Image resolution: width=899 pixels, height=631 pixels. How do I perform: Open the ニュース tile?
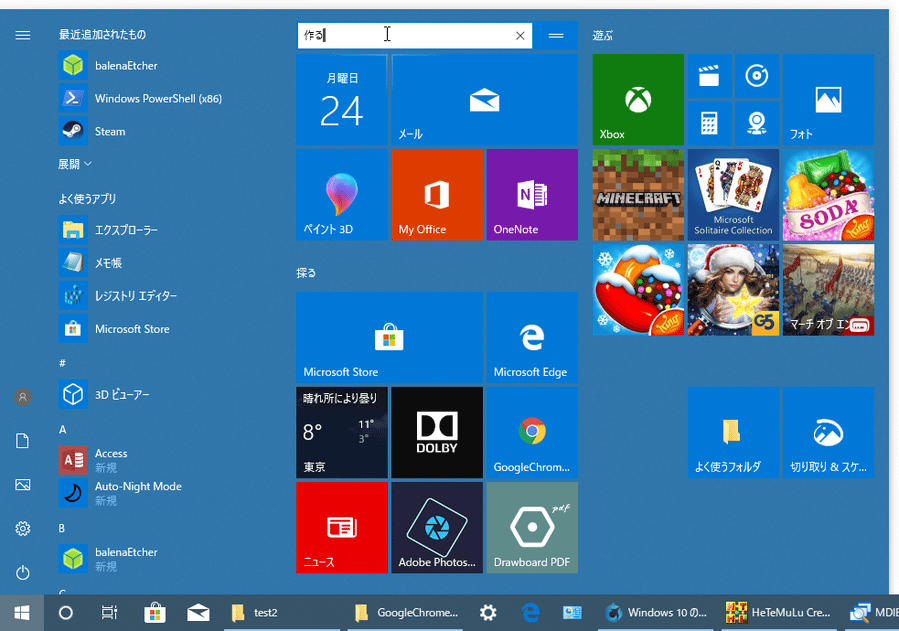(x=342, y=527)
